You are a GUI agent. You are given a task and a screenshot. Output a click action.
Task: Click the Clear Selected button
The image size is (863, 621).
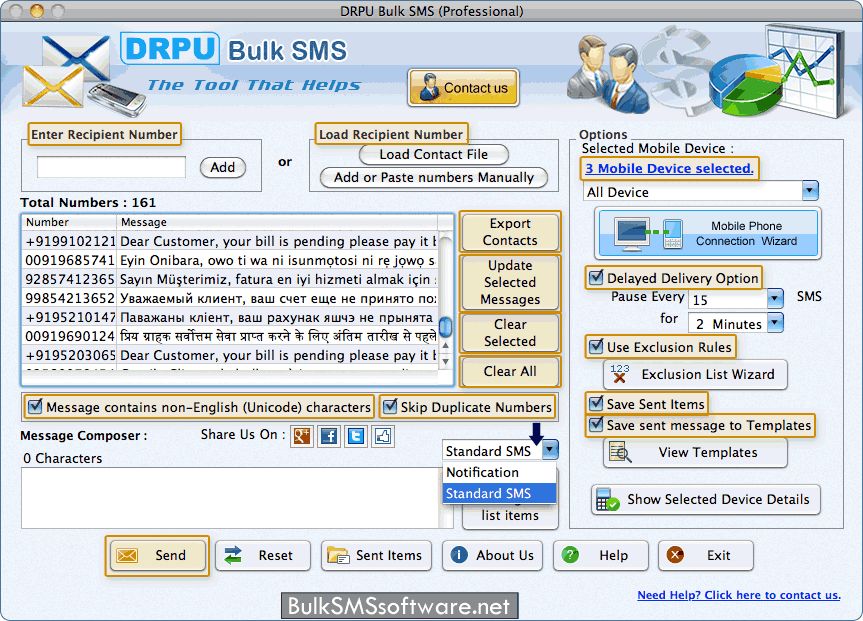click(510, 333)
